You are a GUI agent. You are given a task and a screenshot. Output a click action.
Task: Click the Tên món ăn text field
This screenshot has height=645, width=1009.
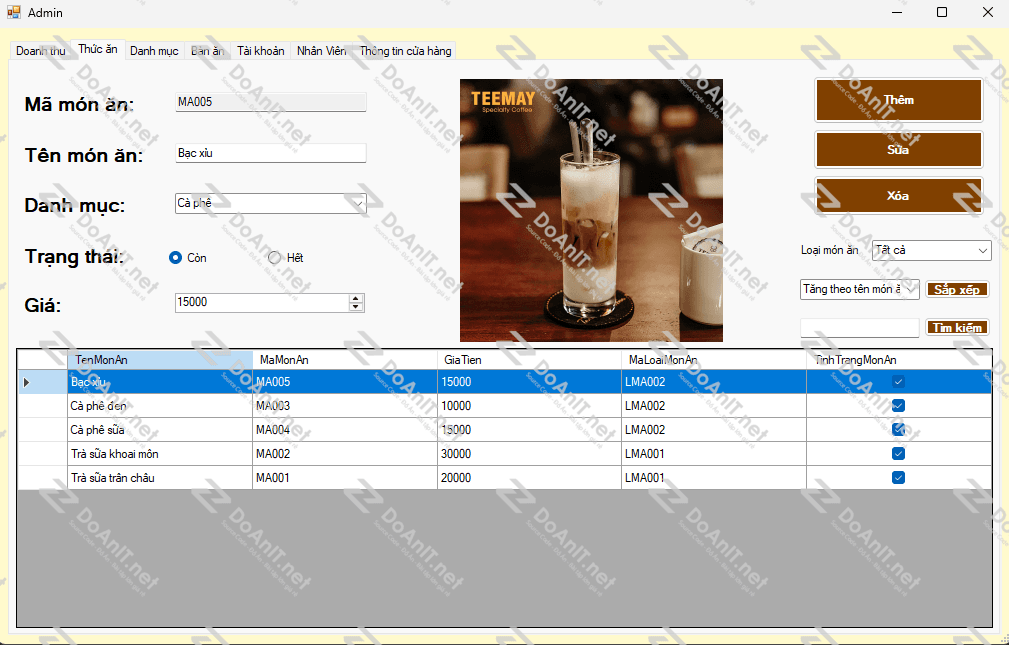point(270,153)
